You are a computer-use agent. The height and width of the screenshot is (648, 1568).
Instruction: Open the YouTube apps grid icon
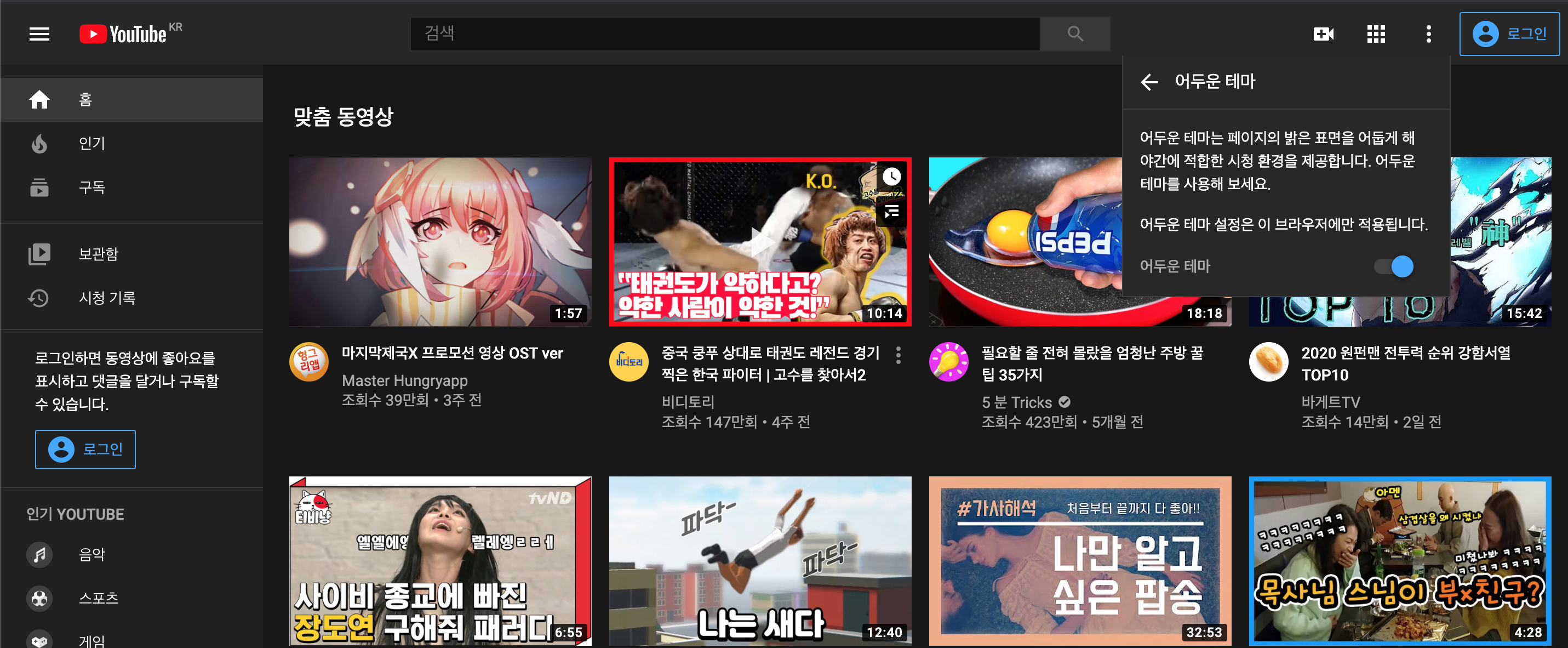pyautogui.click(x=1376, y=34)
